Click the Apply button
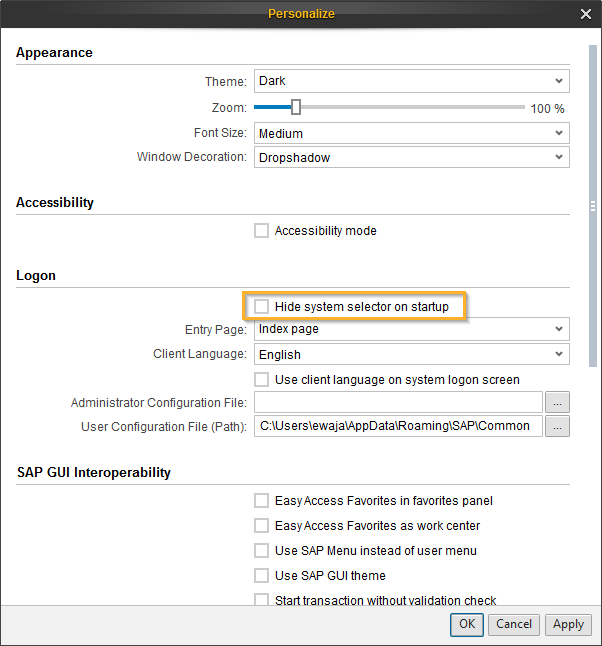Image resolution: width=602 pixels, height=646 pixels. pos(568,624)
